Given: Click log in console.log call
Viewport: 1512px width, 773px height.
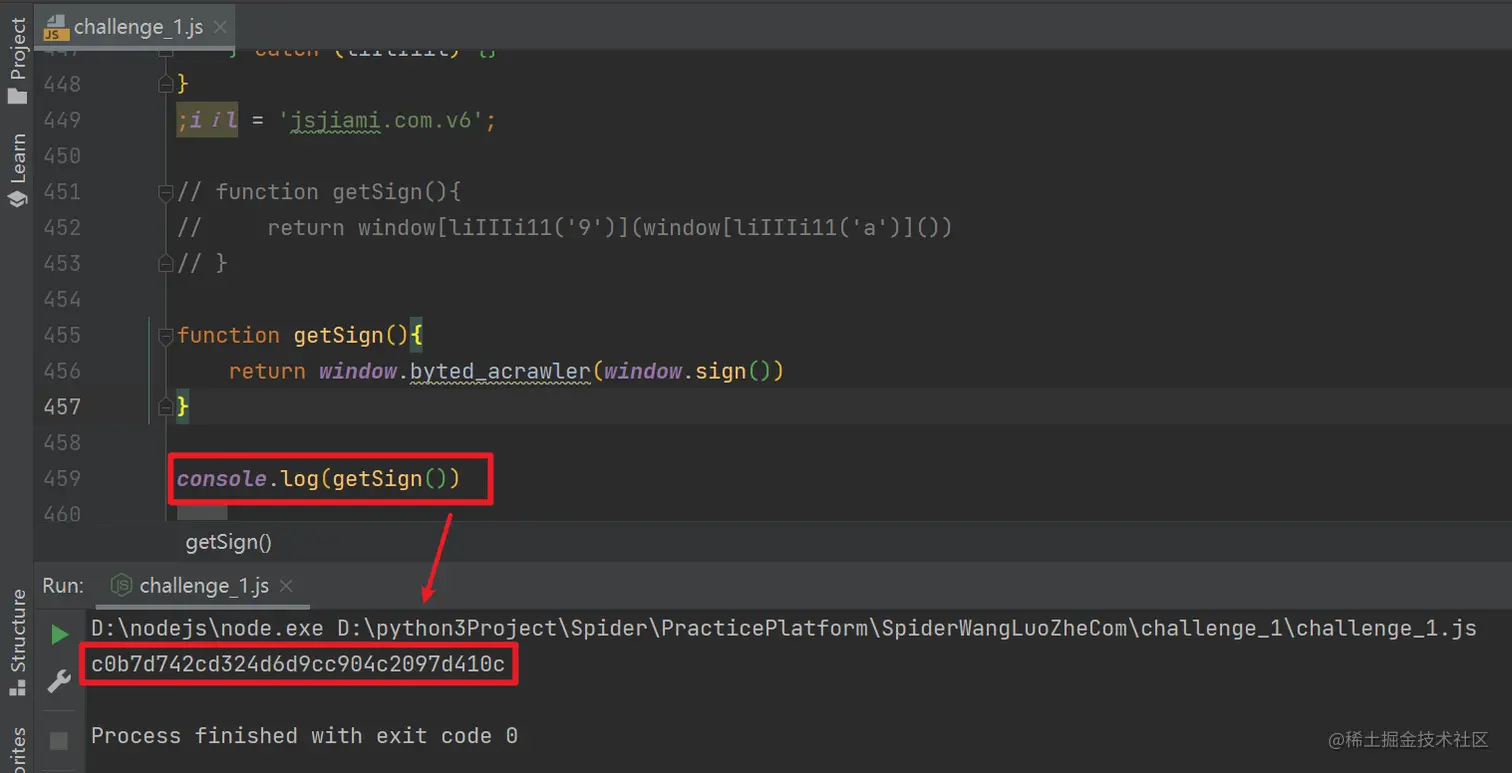Looking at the screenshot, I should coord(300,479).
